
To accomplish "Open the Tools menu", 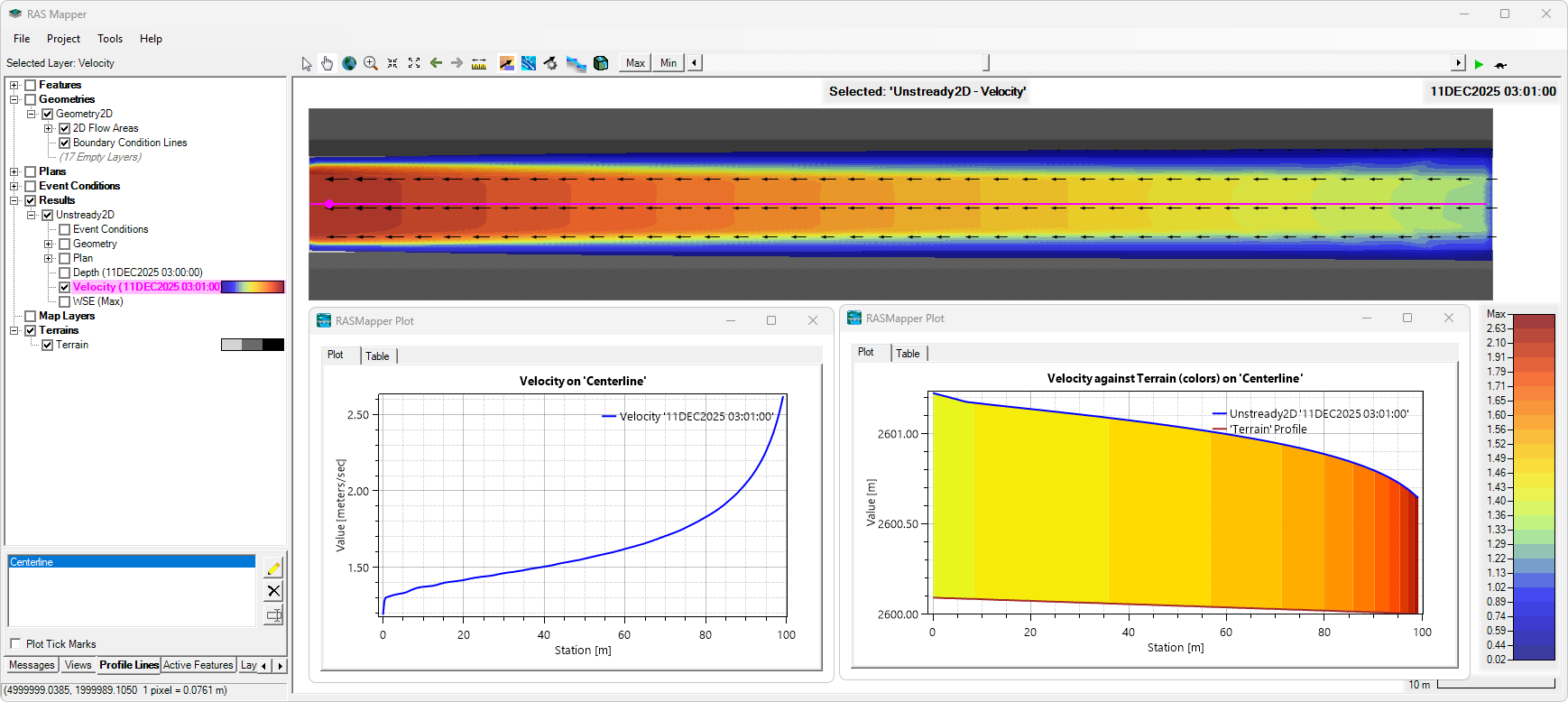I will click(x=110, y=39).
